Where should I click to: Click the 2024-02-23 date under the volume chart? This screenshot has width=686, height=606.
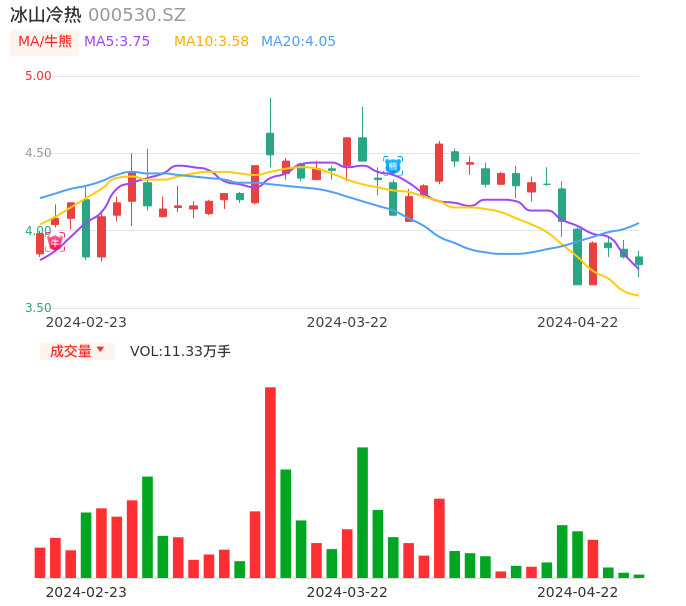[x=86, y=592]
